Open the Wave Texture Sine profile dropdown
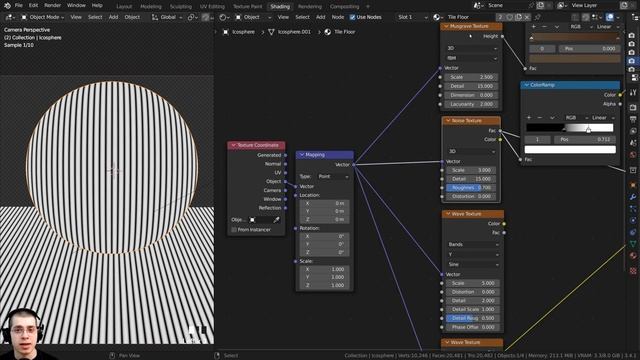This screenshot has height=360, width=640. tap(473, 264)
